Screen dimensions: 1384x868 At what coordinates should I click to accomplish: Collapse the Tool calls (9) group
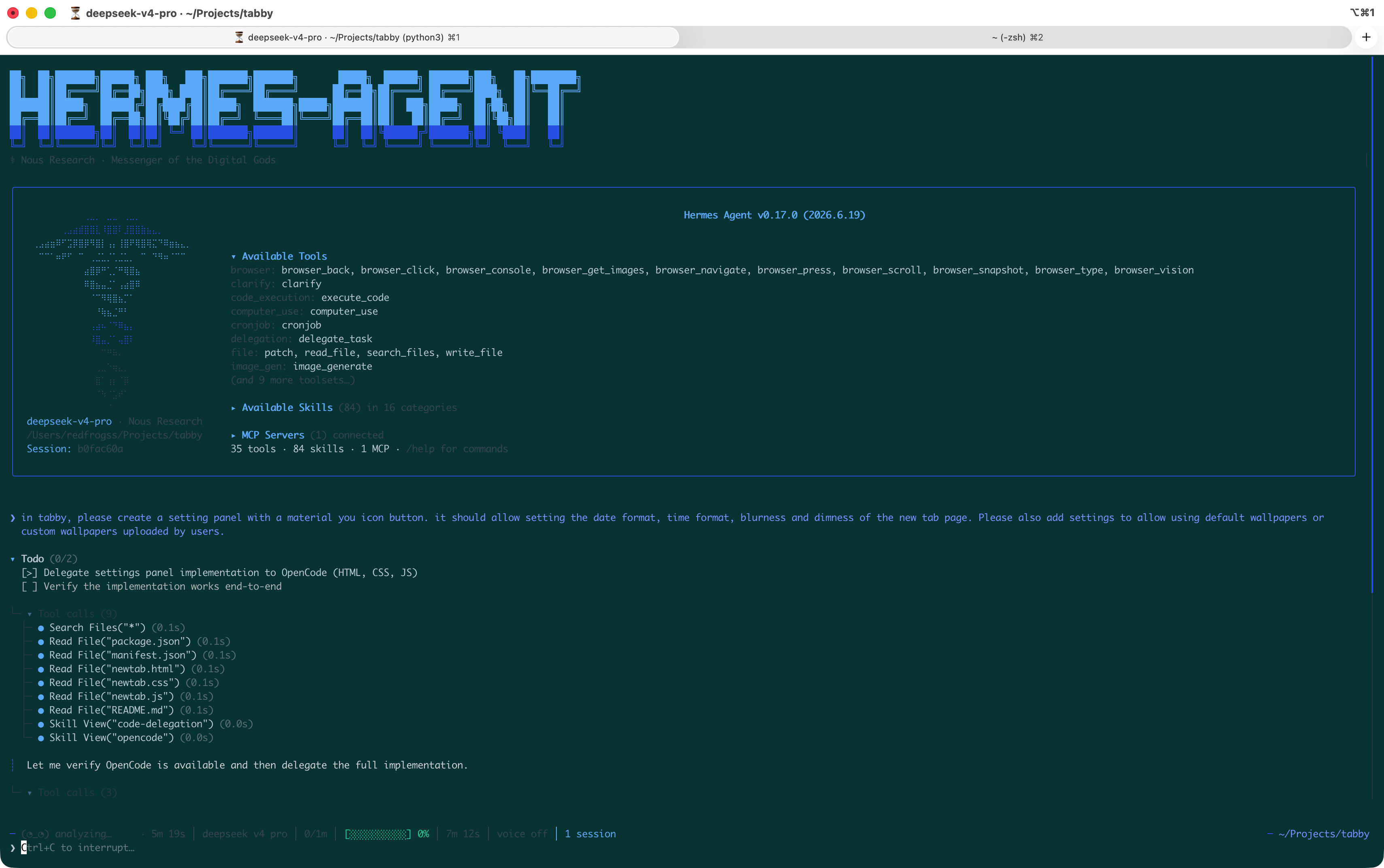(29, 614)
